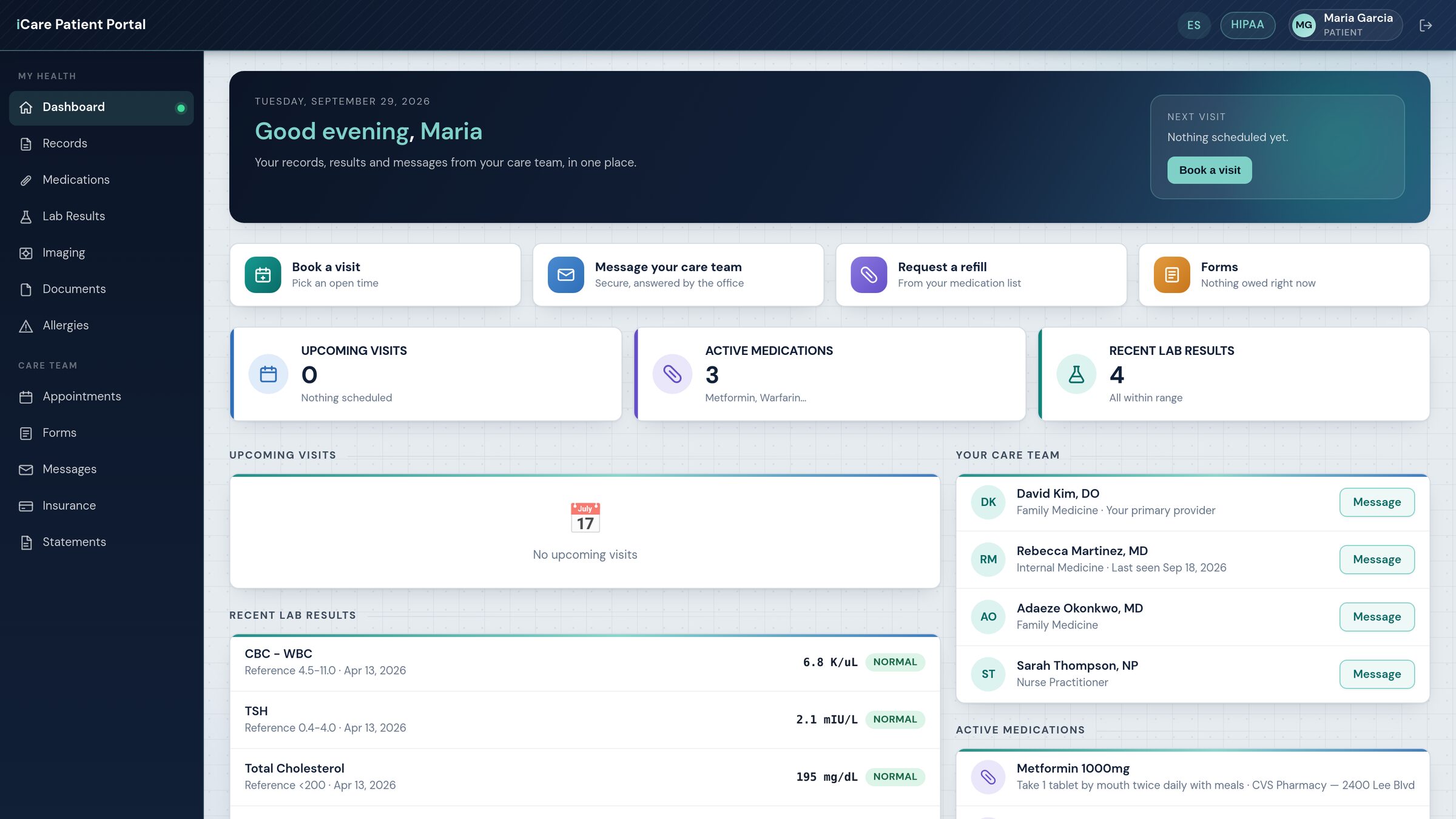Open the MG user avatar
Viewport: 1456px width, 819px height.
tap(1304, 25)
